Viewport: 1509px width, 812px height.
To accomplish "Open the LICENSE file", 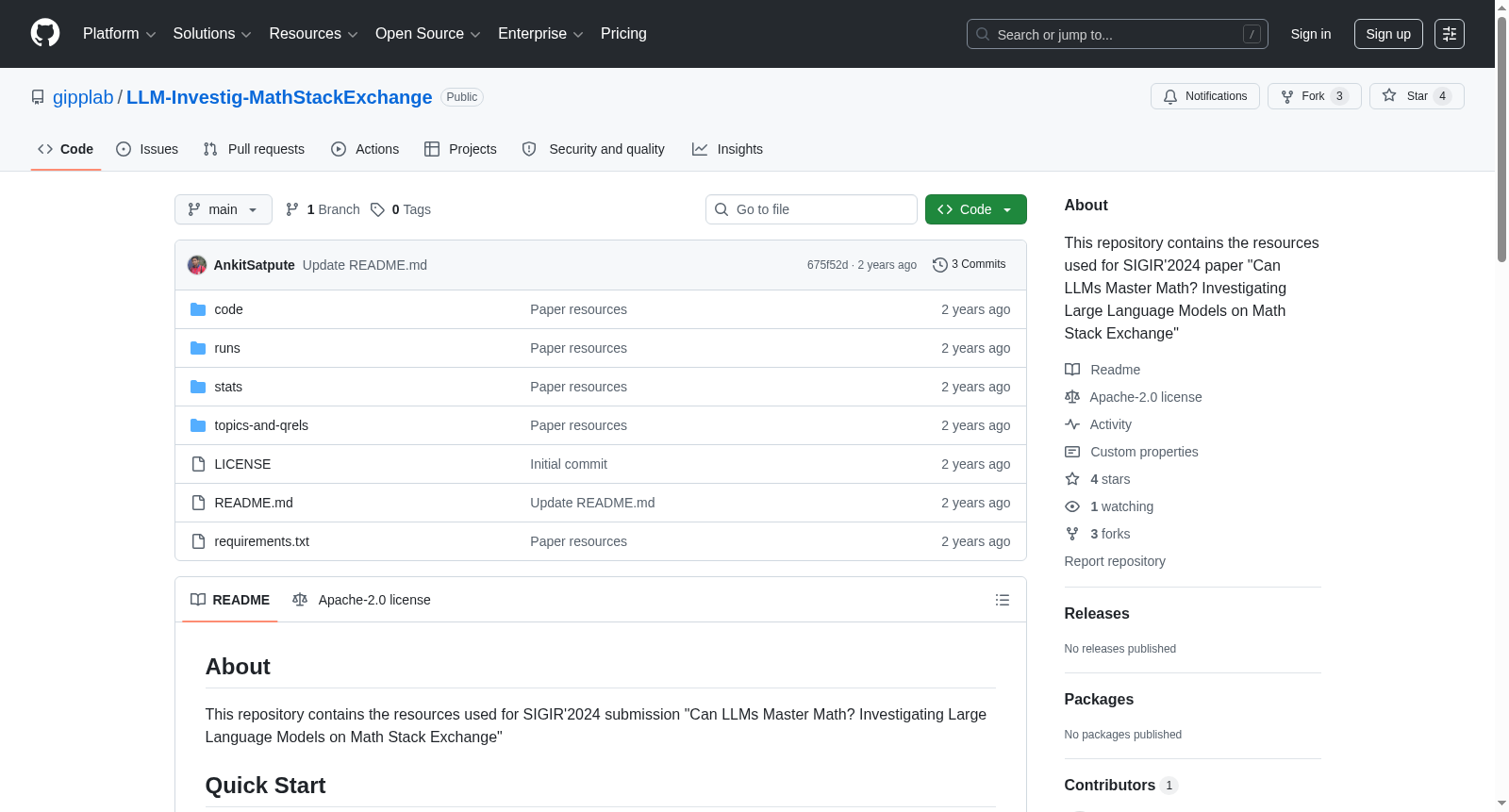I will click(x=242, y=464).
